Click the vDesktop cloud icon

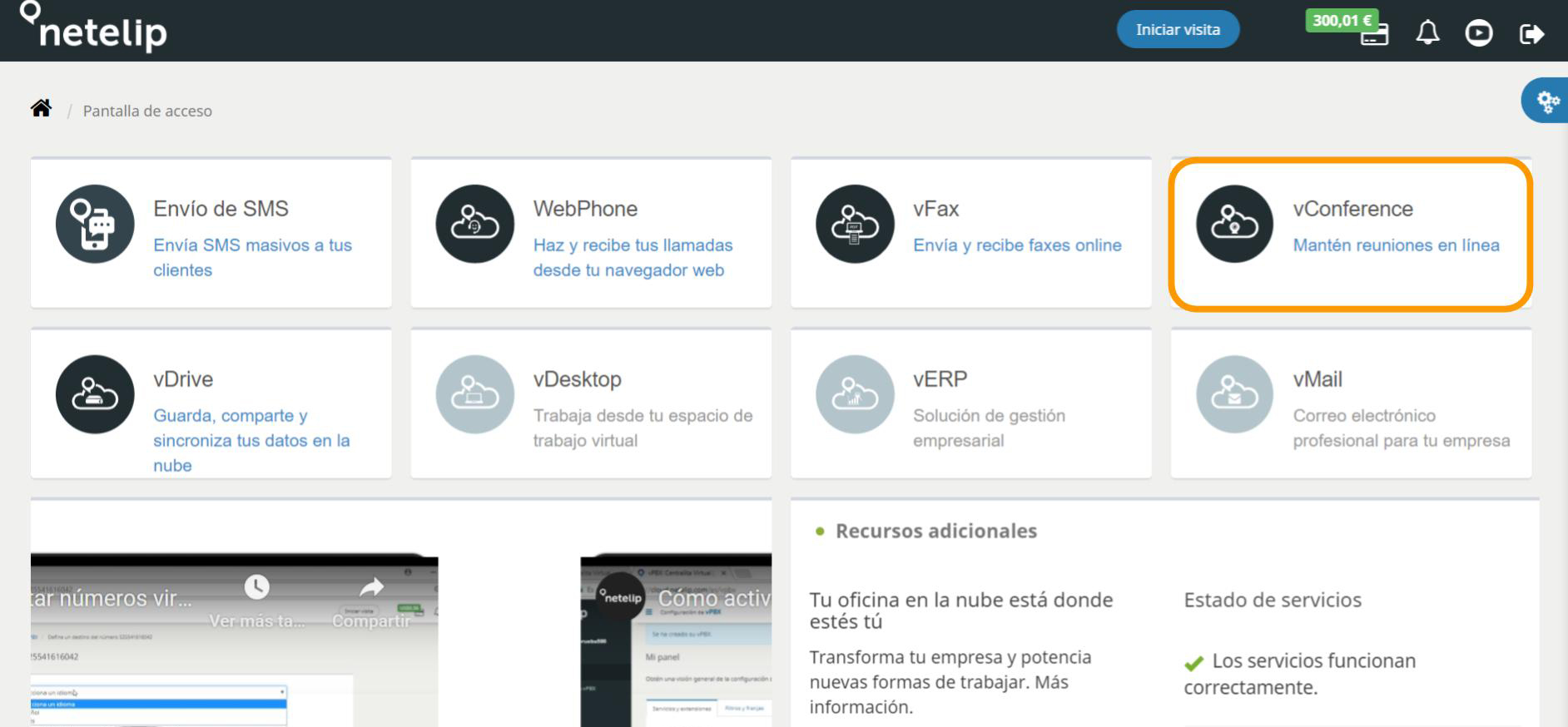[475, 394]
